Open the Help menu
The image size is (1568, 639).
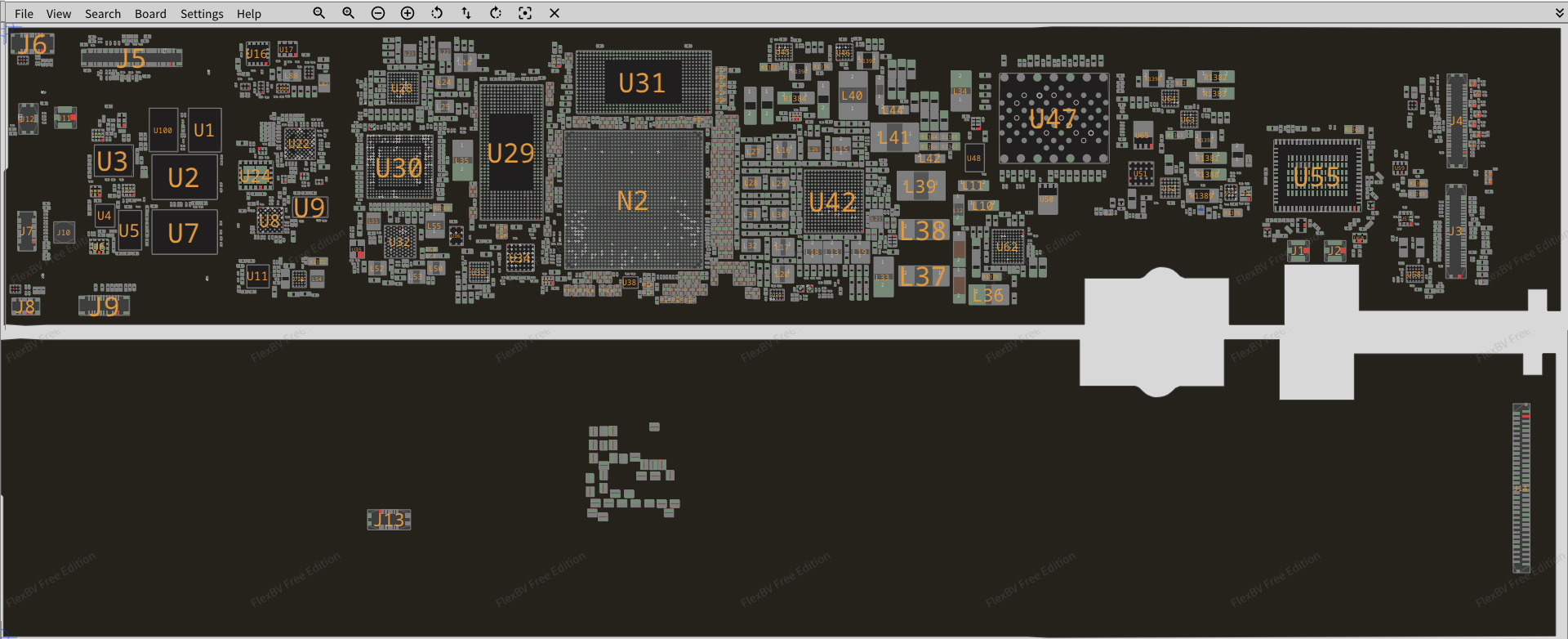point(249,14)
